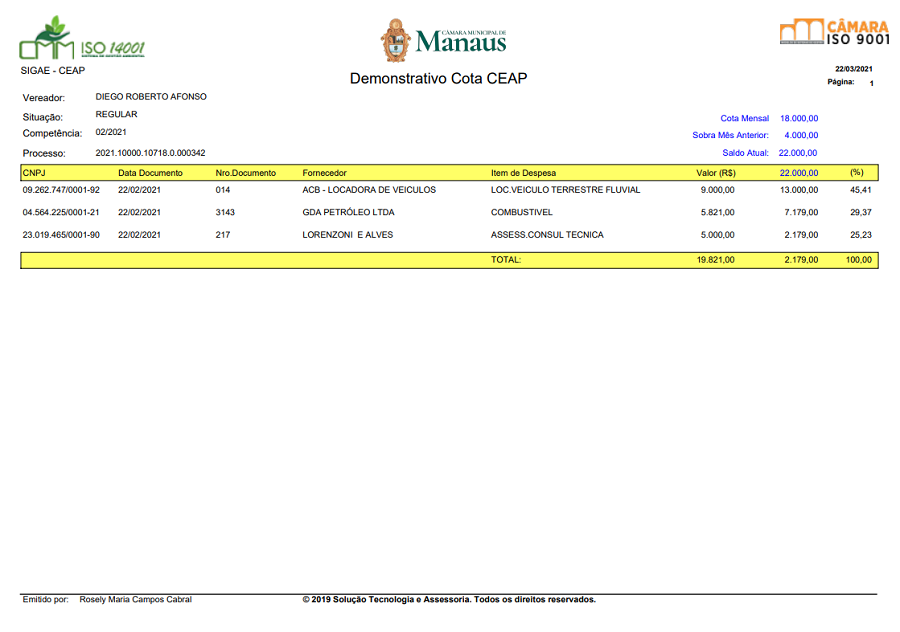Click the Câmara Municipal de Manaus crest

pos(396,40)
